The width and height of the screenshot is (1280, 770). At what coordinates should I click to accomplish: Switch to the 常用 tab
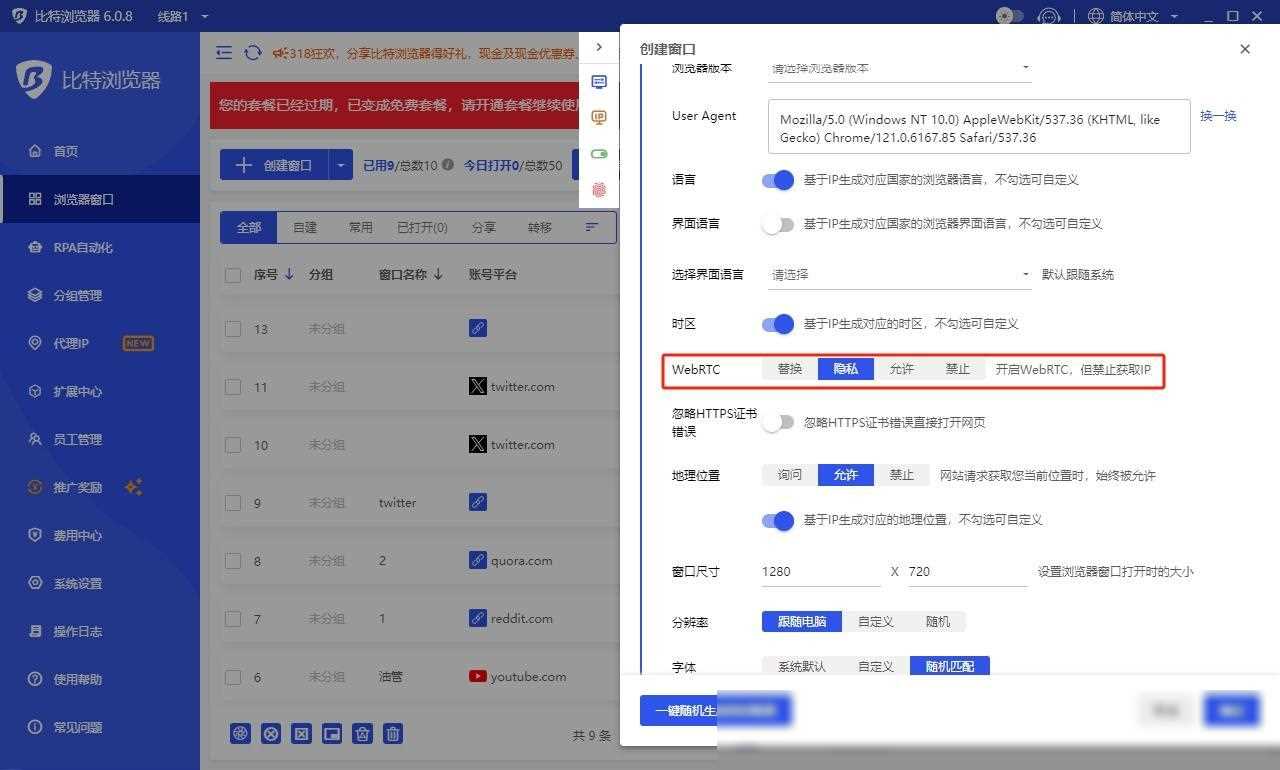coord(361,227)
